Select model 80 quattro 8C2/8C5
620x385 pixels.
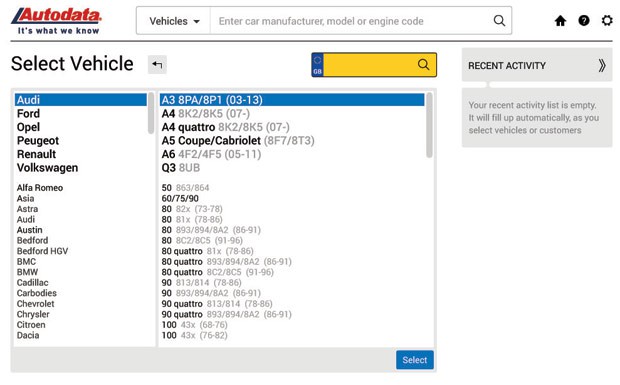(x=217, y=272)
